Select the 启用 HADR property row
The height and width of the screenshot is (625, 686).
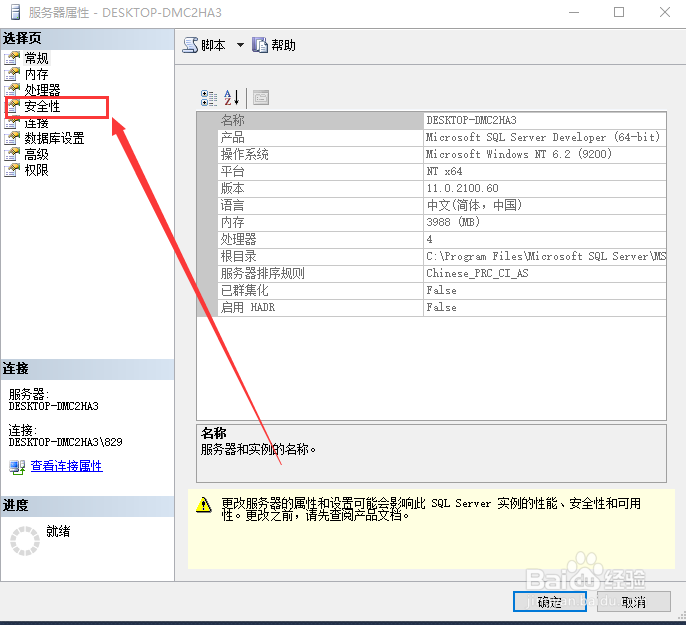pyautogui.click(x=442, y=308)
